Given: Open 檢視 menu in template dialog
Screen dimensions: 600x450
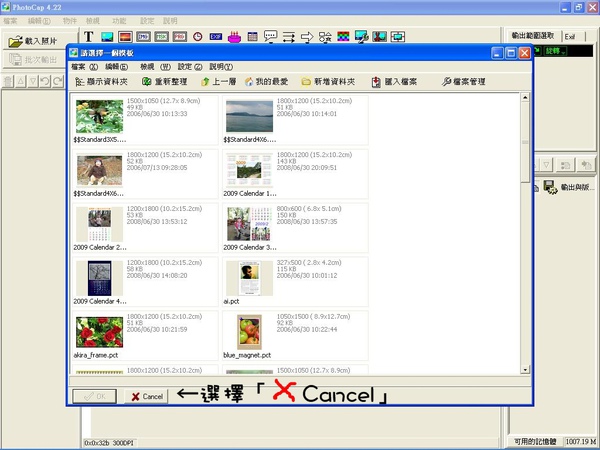Looking at the screenshot, I should pyautogui.click(x=155, y=67).
